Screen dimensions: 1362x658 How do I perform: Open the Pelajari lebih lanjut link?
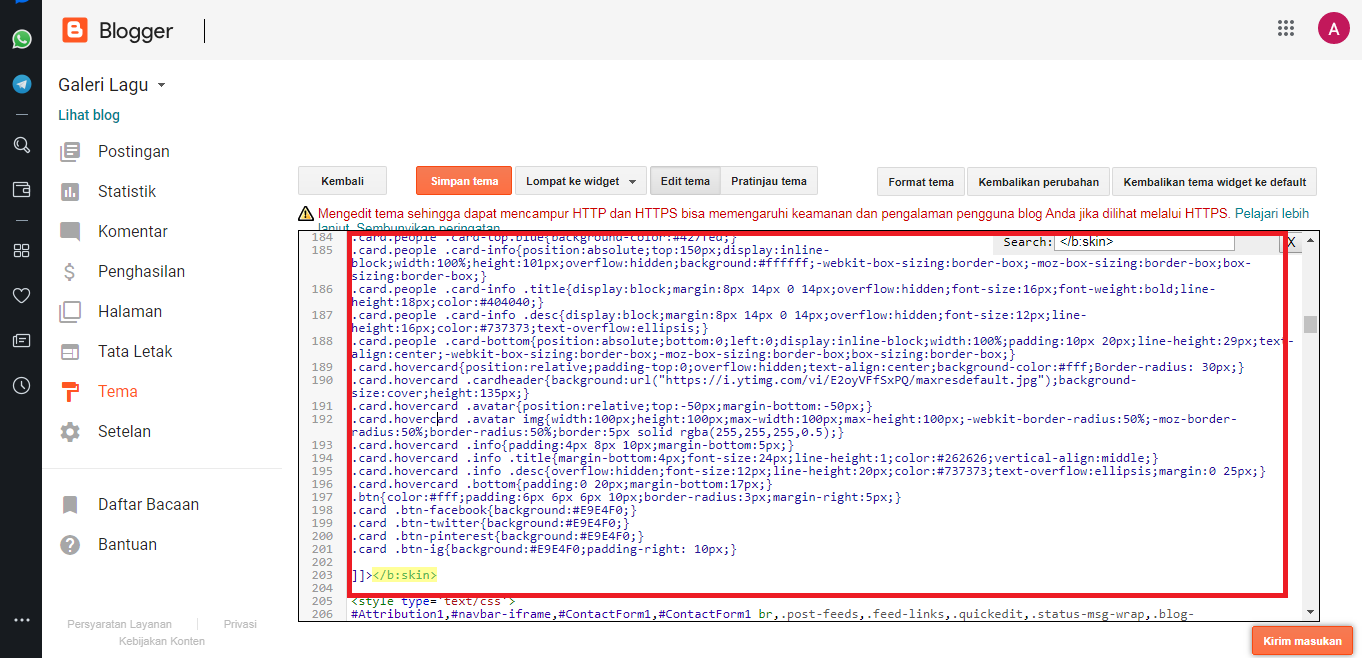[x=1271, y=213]
